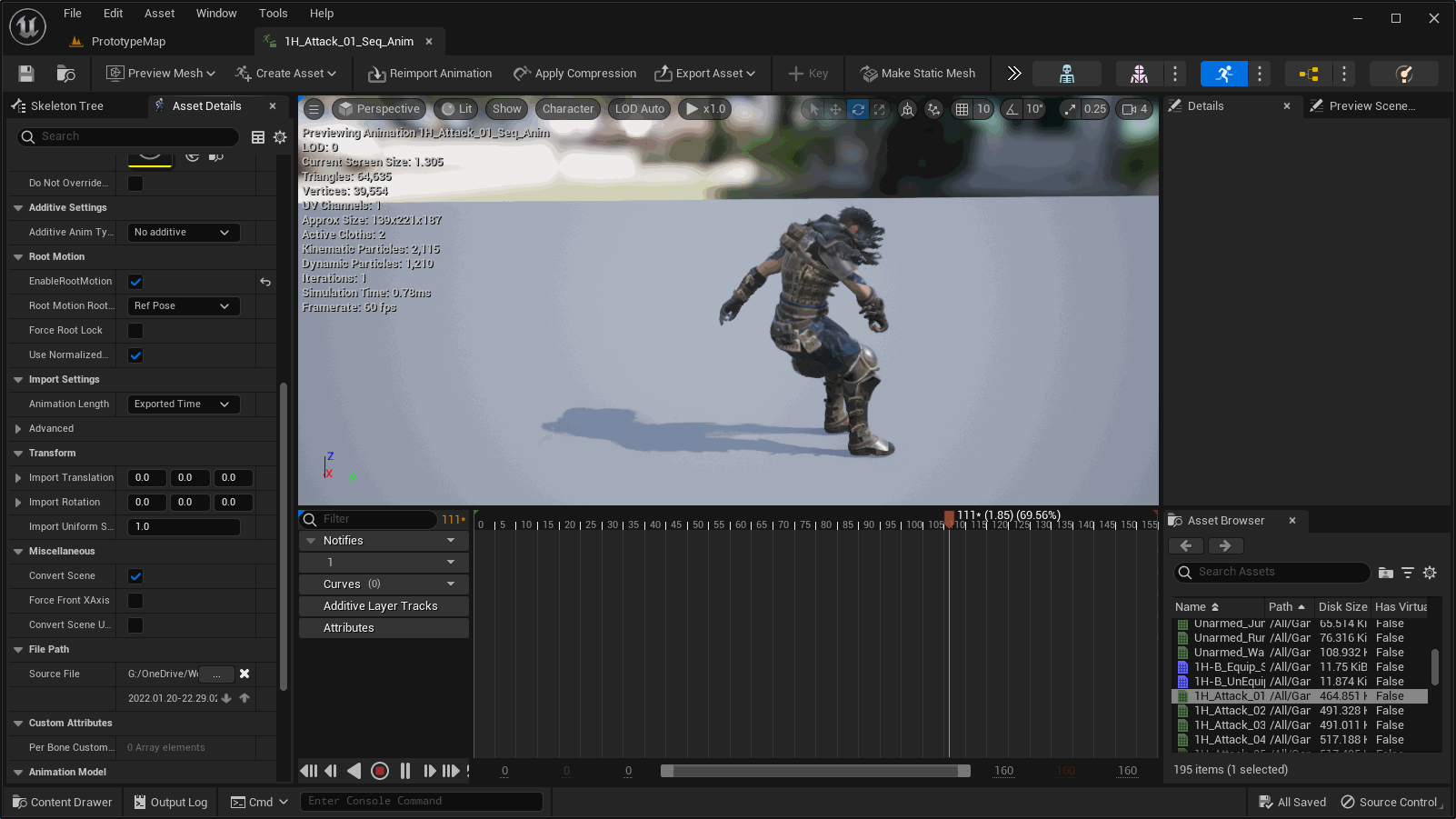Viewport: 1456px width, 819px height.
Task: Browse to asset in Content Browser icon
Action: click(65, 74)
